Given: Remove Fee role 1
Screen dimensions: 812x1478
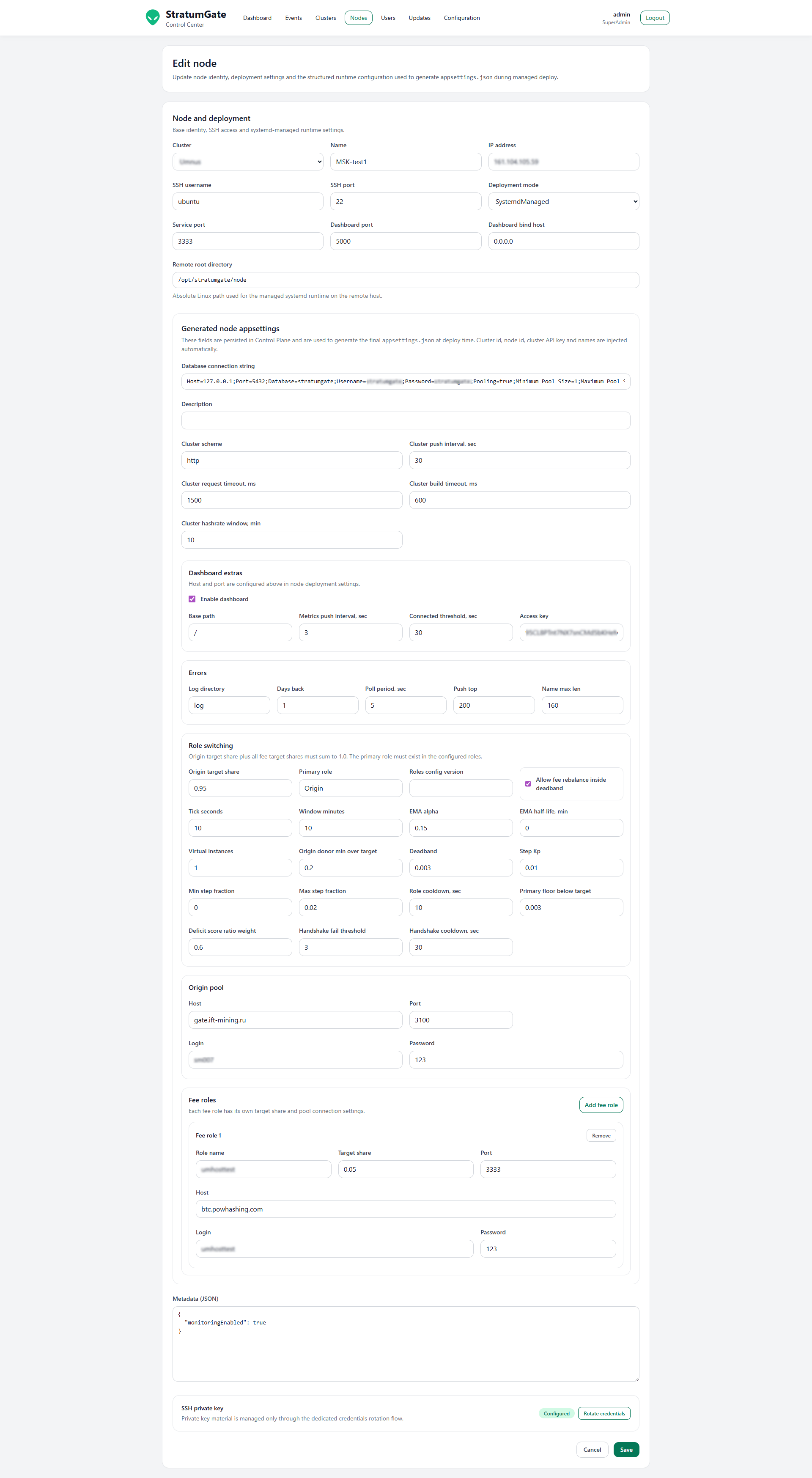Looking at the screenshot, I should pyautogui.click(x=601, y=1135).
